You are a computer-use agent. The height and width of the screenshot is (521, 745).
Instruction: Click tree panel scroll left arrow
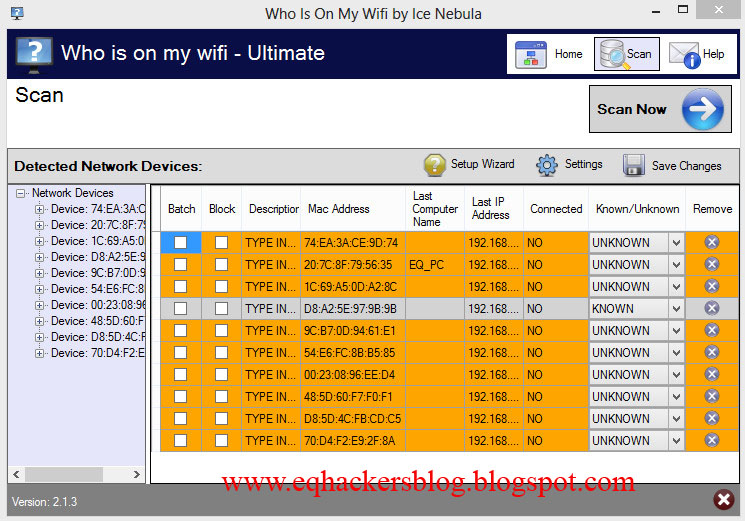pos(17,474)
